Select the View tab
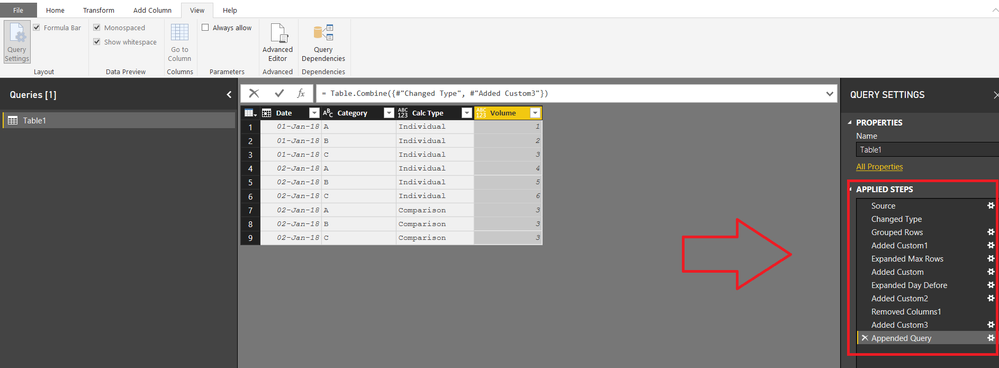The image size is (999, 368). (197, 10)
